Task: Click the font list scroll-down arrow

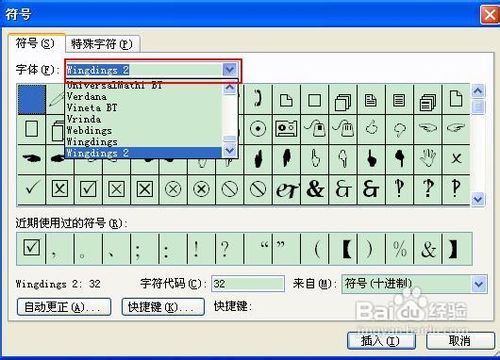Action: click(x=230, y=151)
